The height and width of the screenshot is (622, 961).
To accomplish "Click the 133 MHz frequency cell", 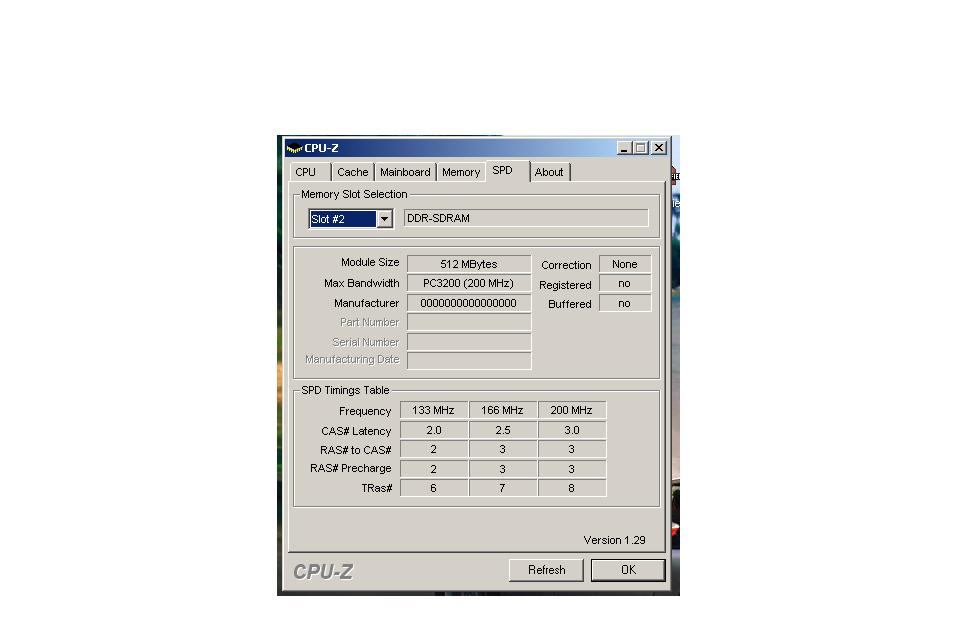I will [x=433, y=410].
